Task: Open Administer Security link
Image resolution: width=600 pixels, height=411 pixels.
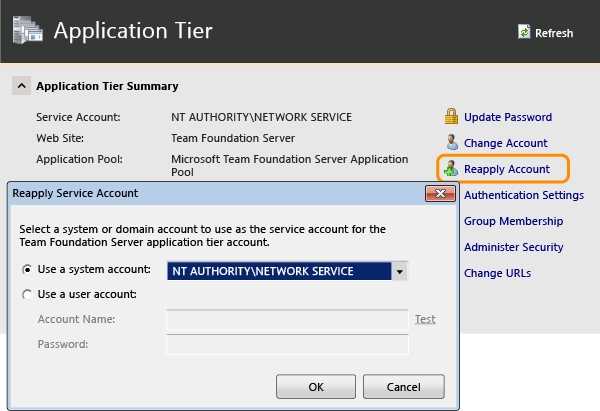Action: (514, 247)
